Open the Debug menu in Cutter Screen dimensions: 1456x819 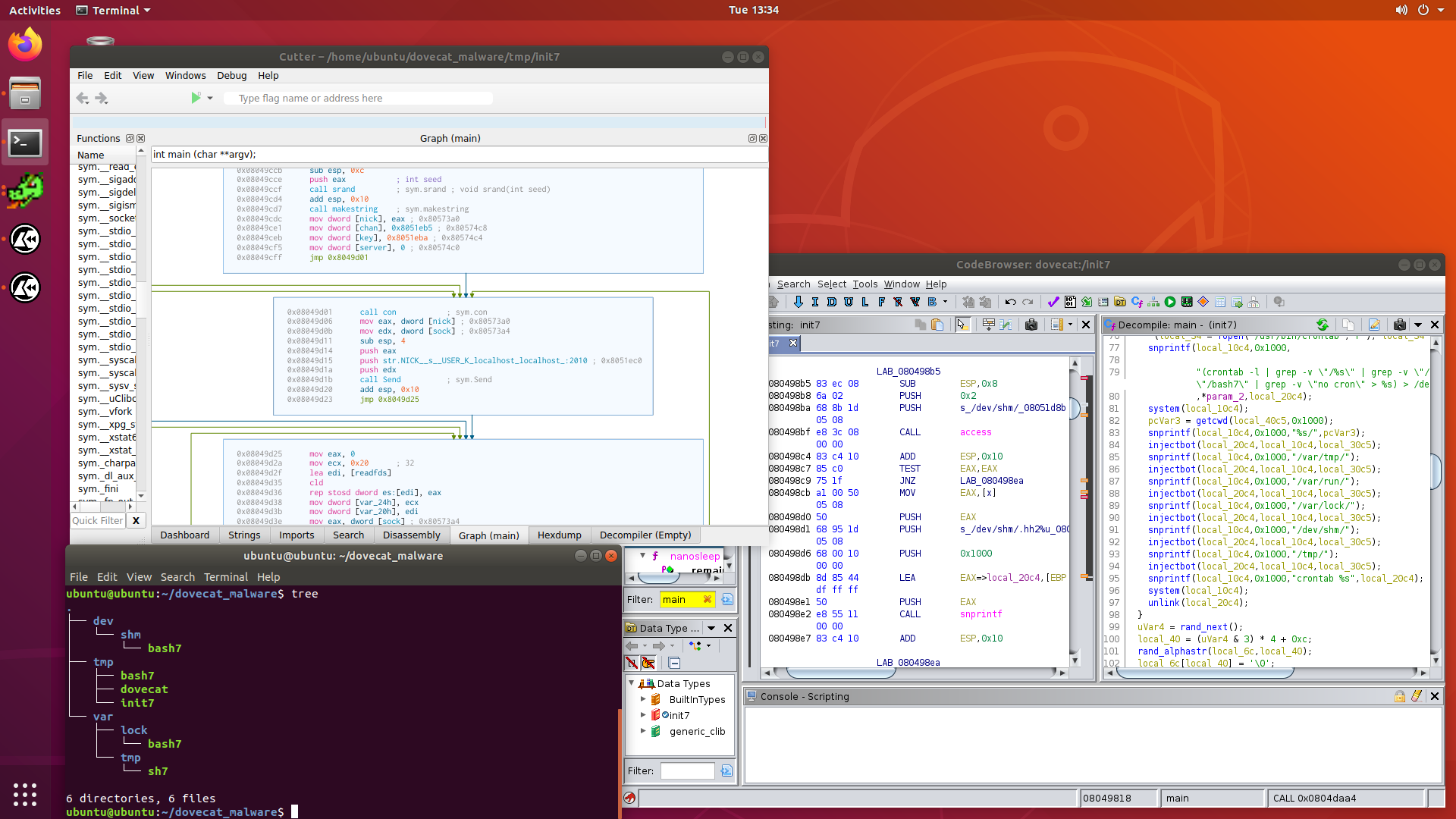tap(231, 76)
